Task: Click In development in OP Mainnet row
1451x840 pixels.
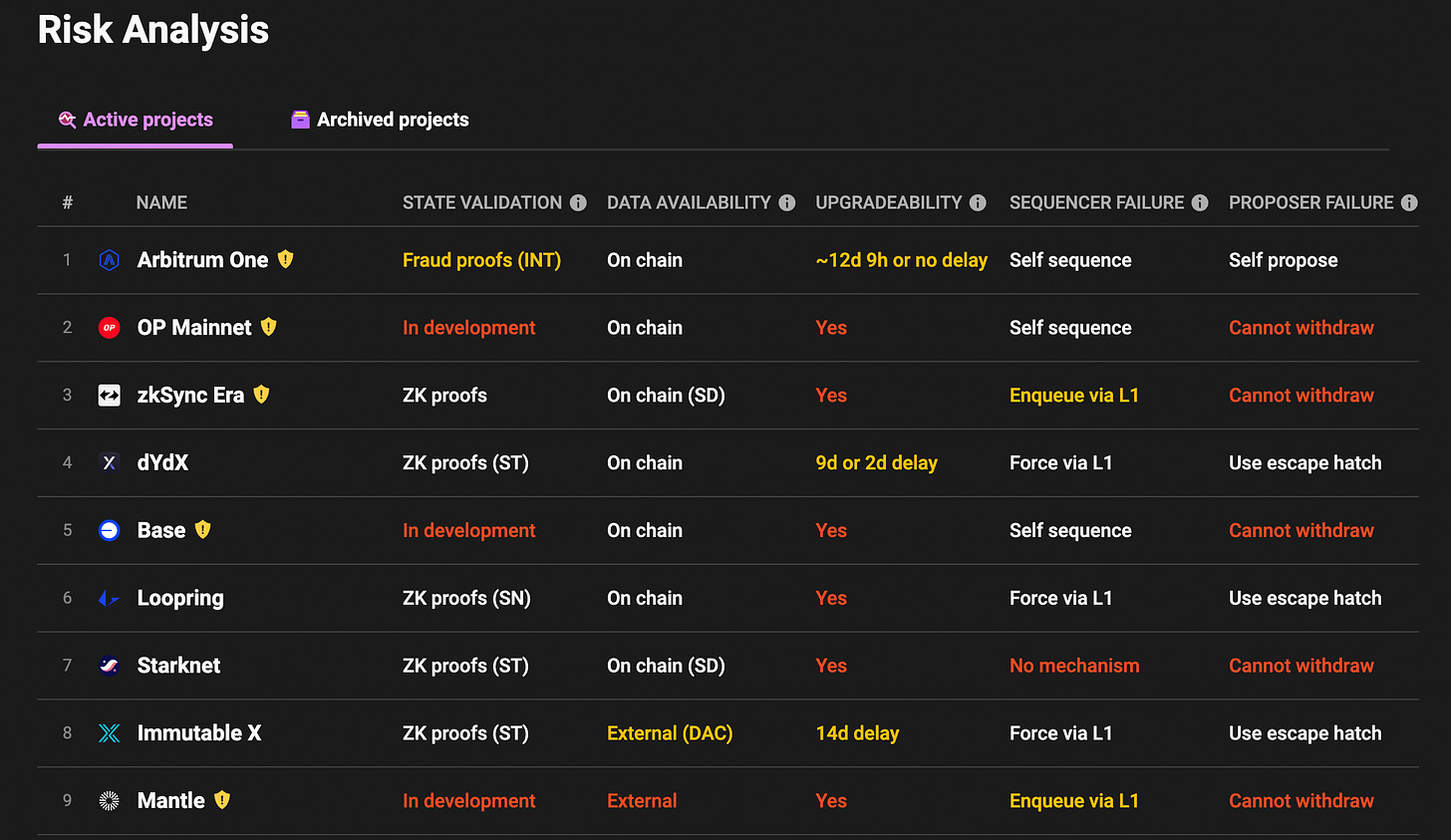Action: click(468, 328)
